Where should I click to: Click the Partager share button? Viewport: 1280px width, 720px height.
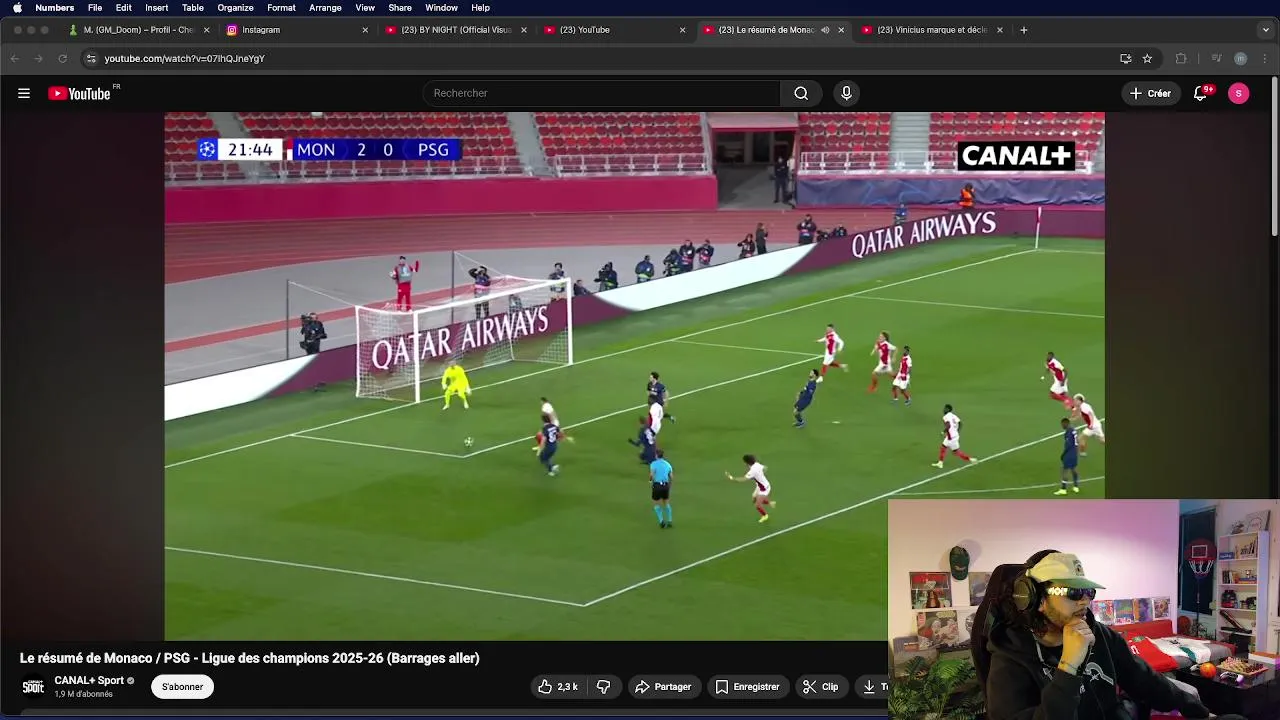click(663, 687)
